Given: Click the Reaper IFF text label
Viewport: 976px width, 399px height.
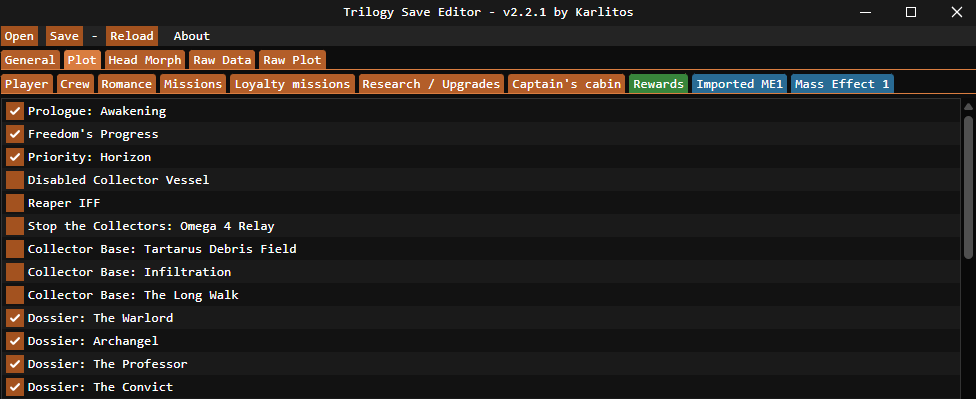Looking at the screenshot, I should coord(64,204).
